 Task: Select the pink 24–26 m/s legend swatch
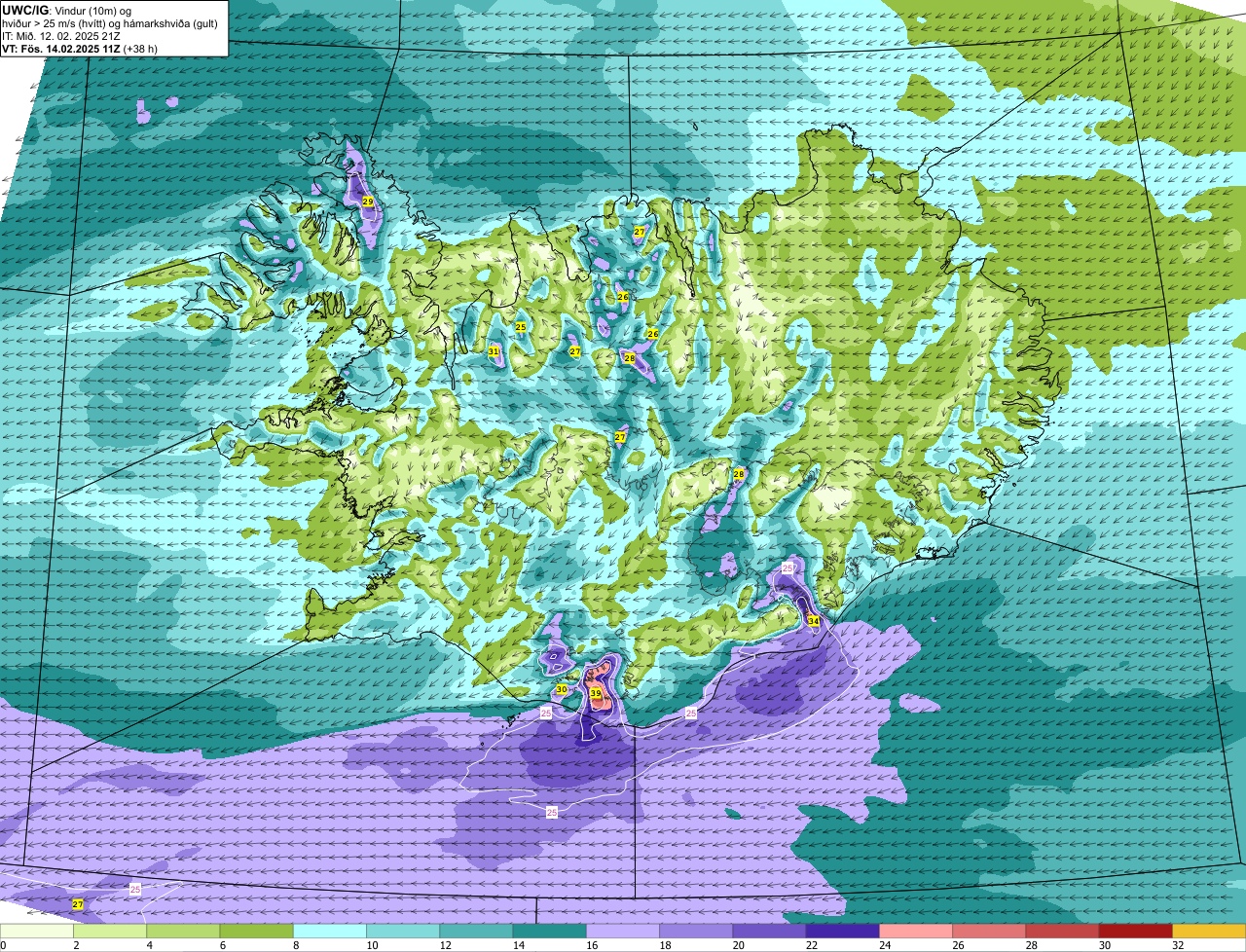click(916, 932)
